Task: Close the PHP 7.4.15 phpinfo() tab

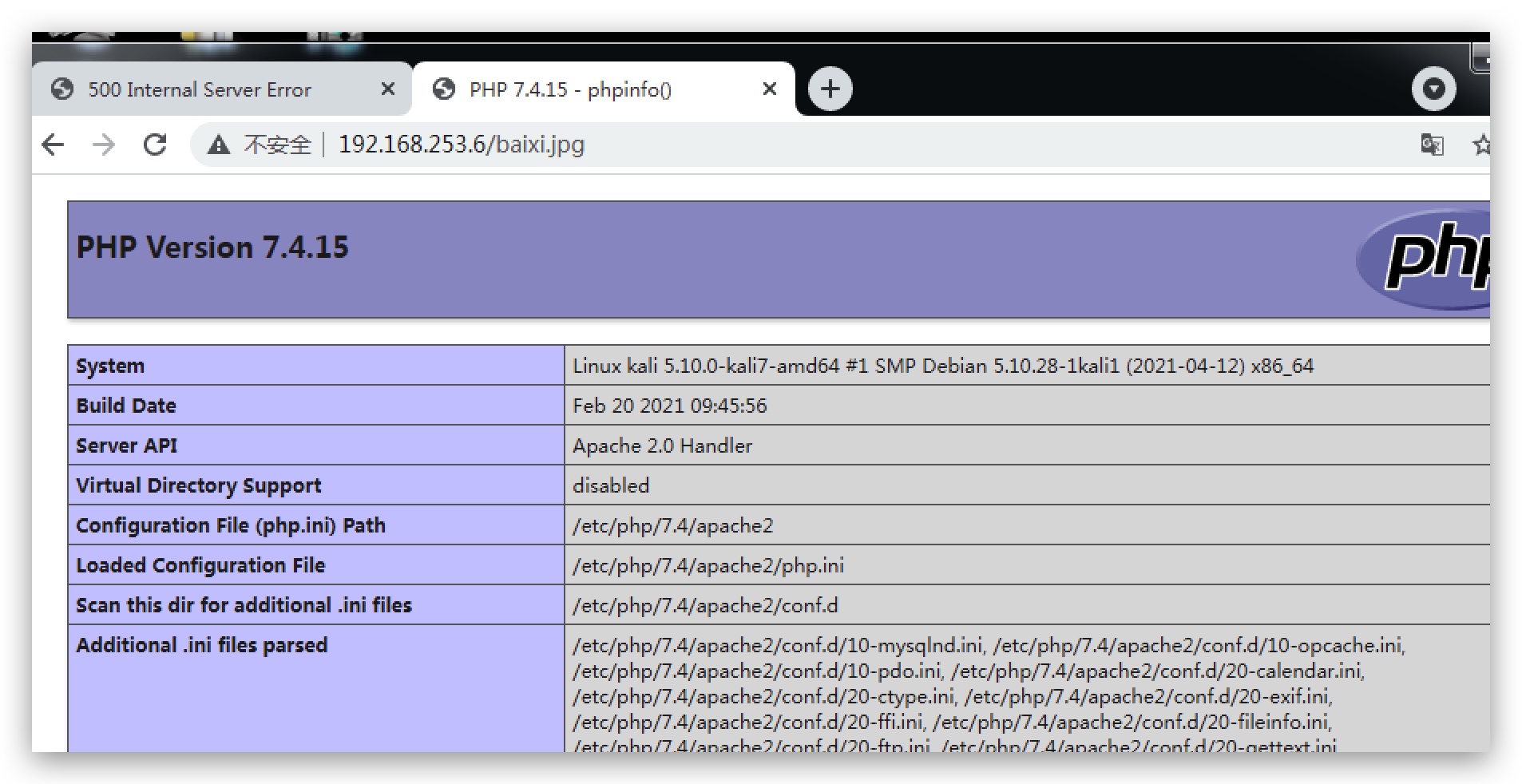Action: point(770,89)
